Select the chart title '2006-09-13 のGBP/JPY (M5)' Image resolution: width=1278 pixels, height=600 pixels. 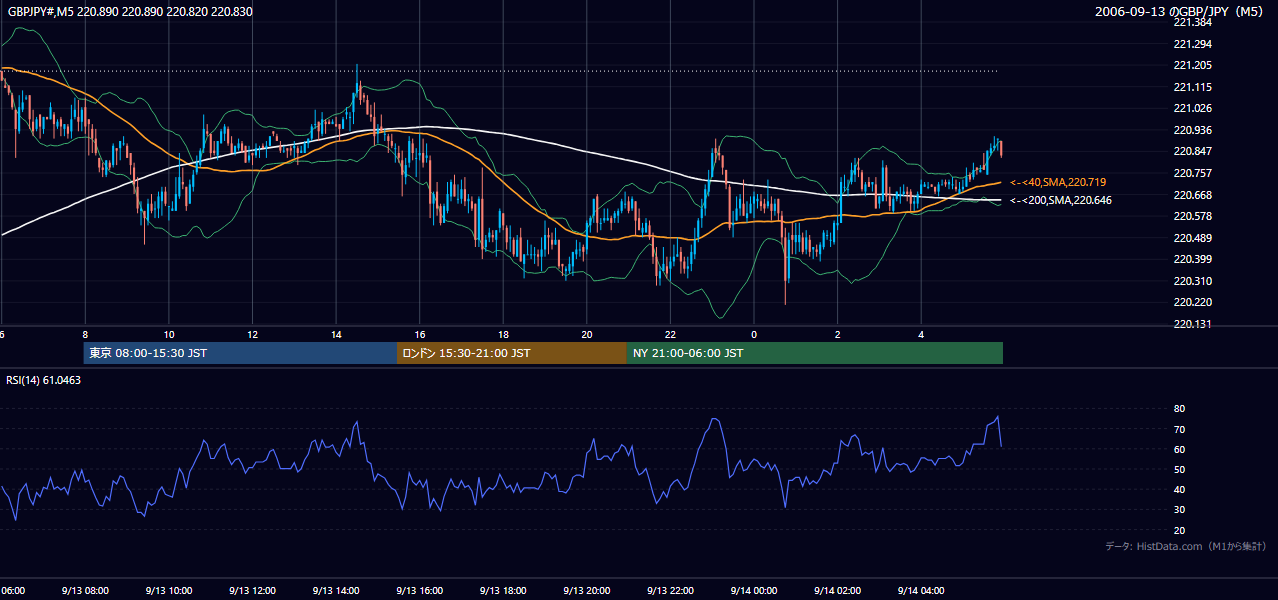click(1180, 12)
